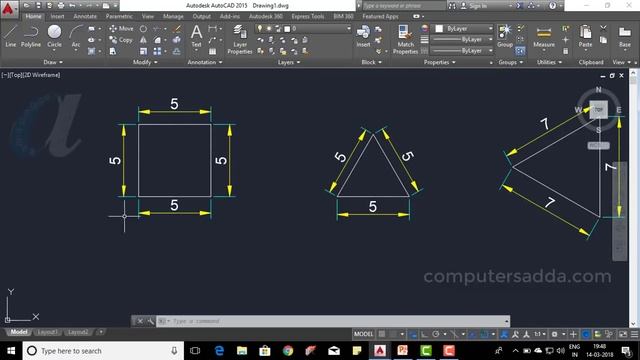The width and height of the screenshot is (640, 360).
Task: Click the Group tool
Action: (x=504, y=36)
